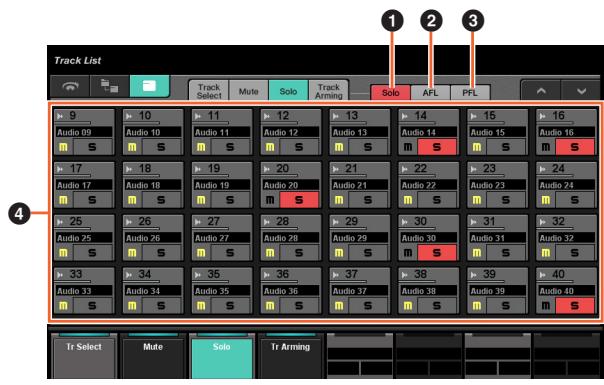The width and height of the screenshot is (604, 385).
Task: Unsolo track Audio 16
Action: pyautogui.click(x=575, y=147)
